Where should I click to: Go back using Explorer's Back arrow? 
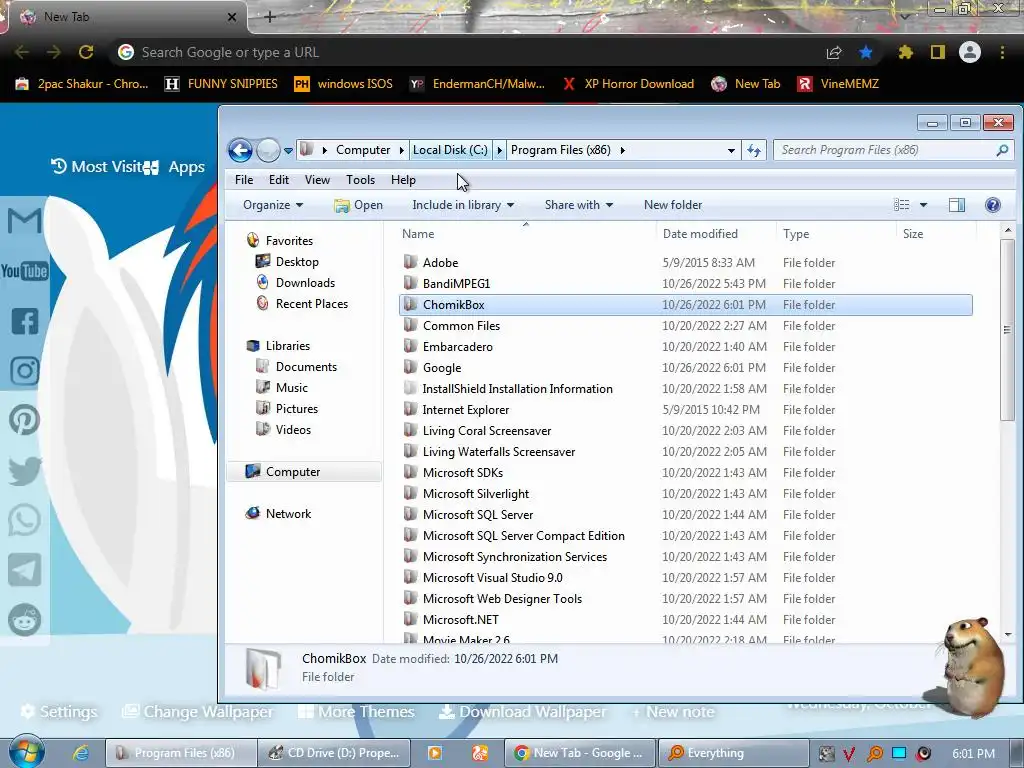click(x=240, y=151)
